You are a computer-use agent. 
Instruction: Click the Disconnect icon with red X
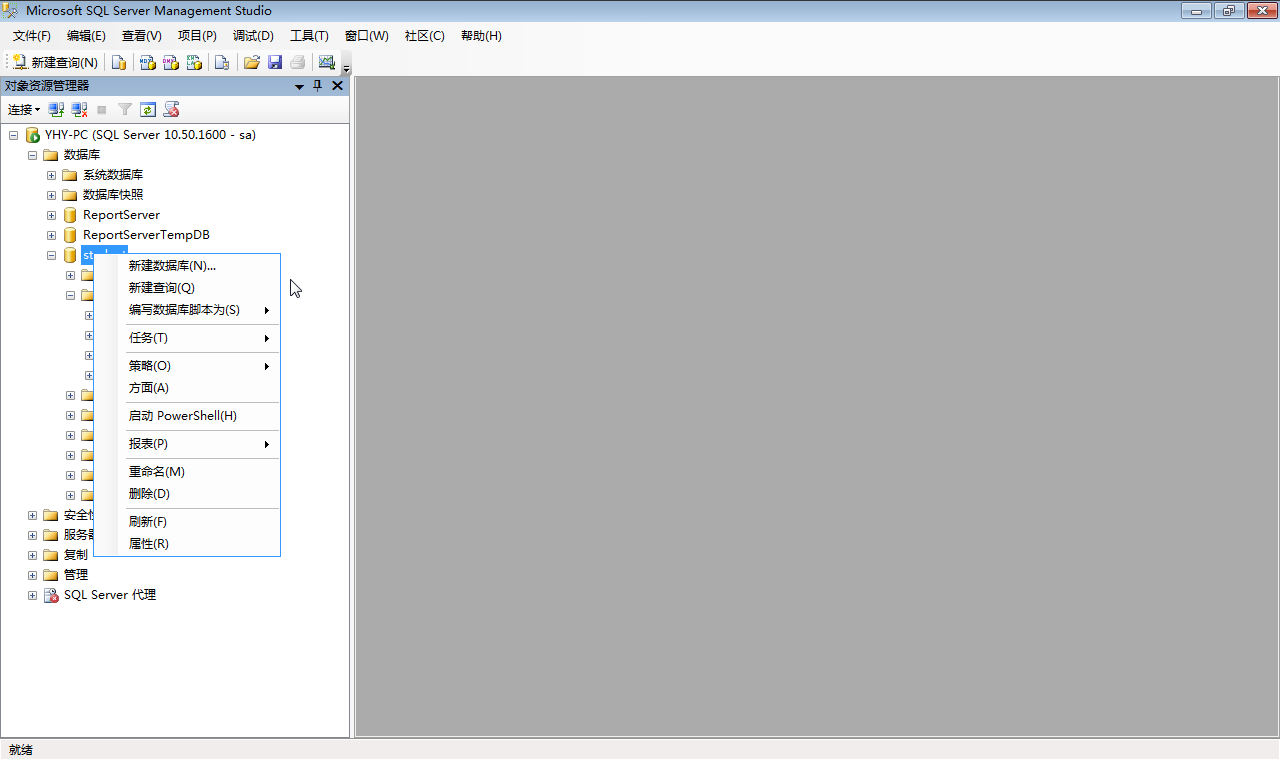click(x=79, y=110)
